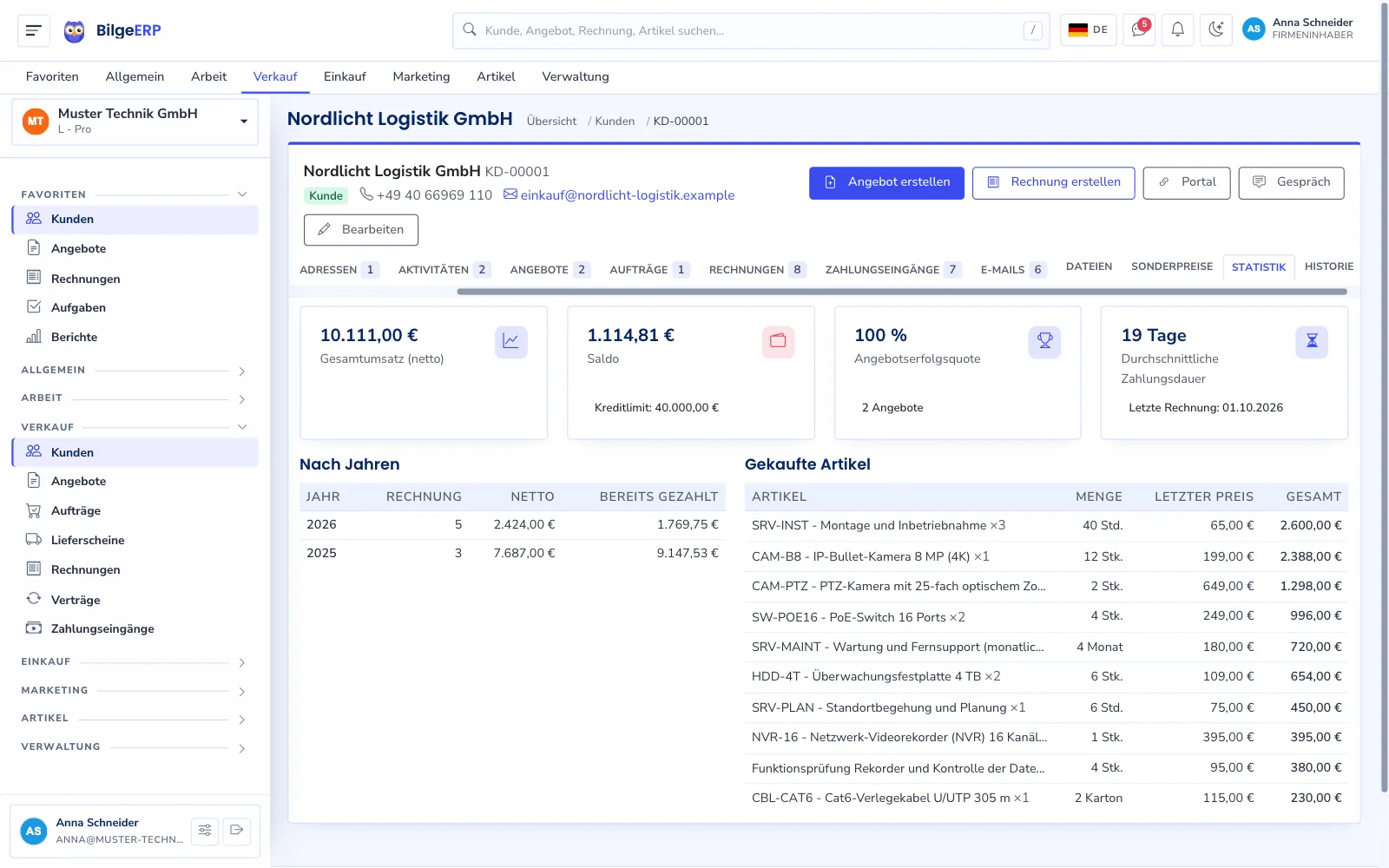This screenshot has height=868, width=1389.
Task: Click the BilgeERP owl logo
Action: tap(75, 31)
